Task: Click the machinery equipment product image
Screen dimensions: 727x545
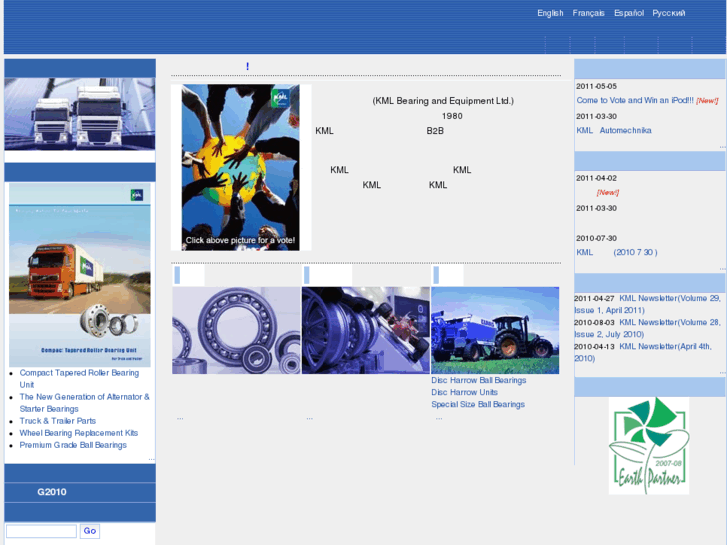Action: 366,330
